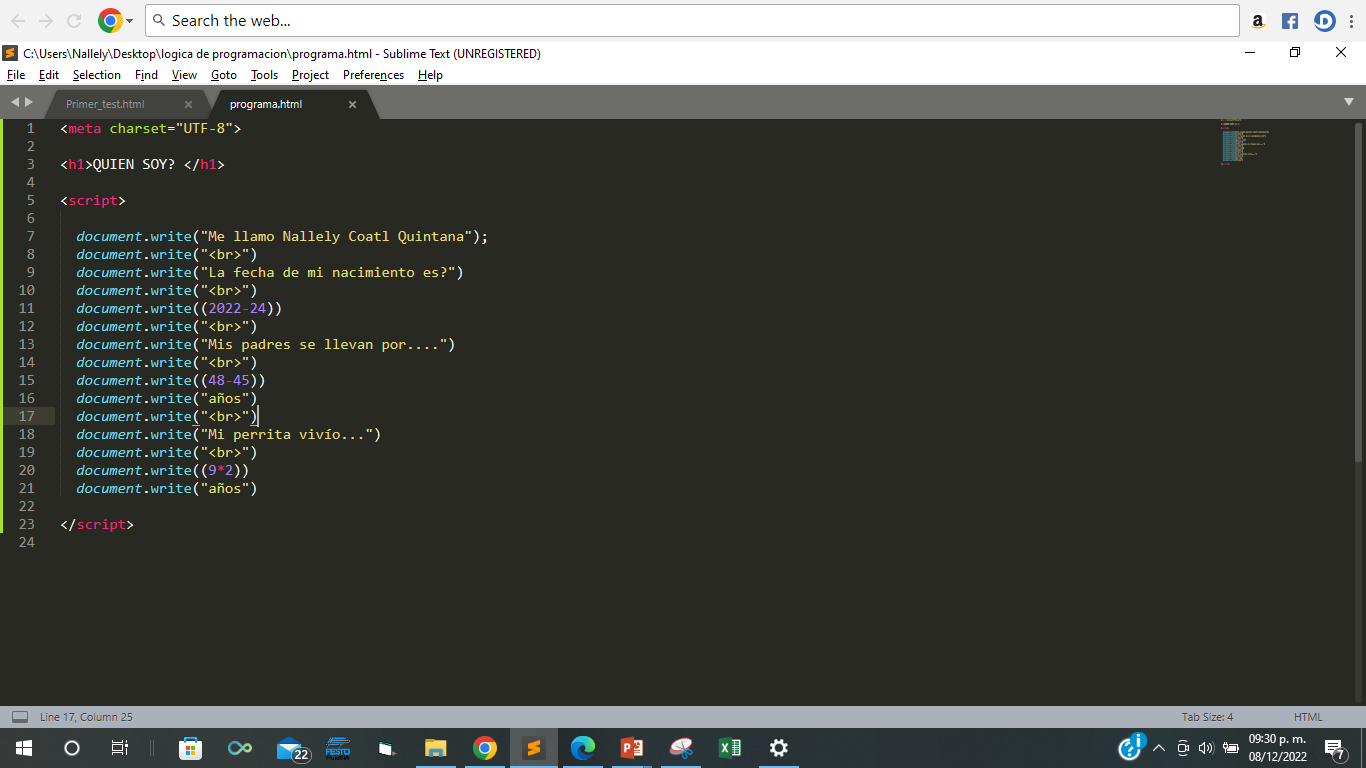Switch to Google Chrome in taskbar
This screenshot has width=1366, height=768.
(x=485, y=748)
